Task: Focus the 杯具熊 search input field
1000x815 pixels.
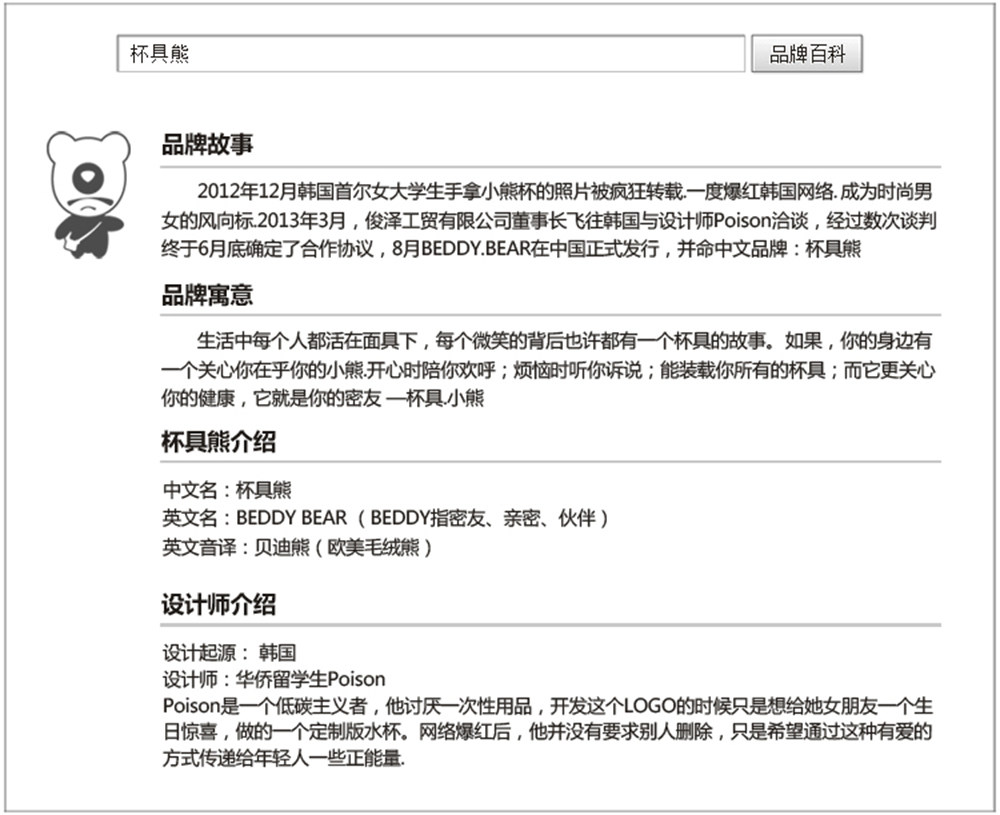Action: 430,54
